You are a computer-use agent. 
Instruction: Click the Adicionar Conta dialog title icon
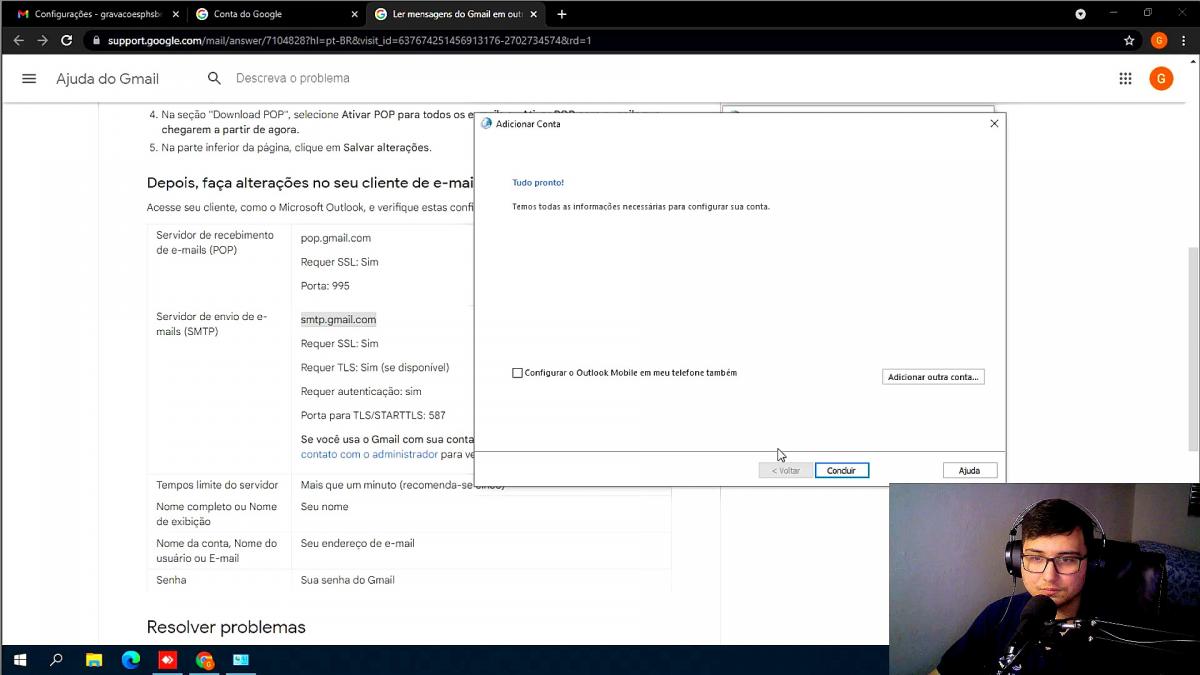point(487,124)
